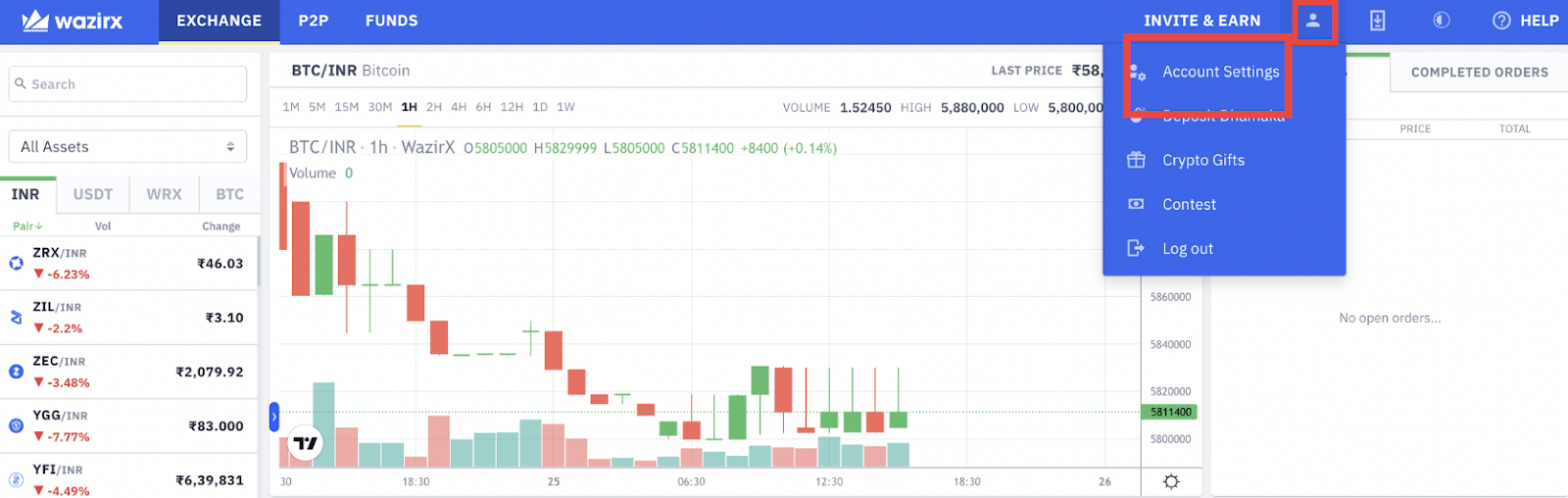Click the WazirX logo

pyautogui.click(x=73, y=21)
